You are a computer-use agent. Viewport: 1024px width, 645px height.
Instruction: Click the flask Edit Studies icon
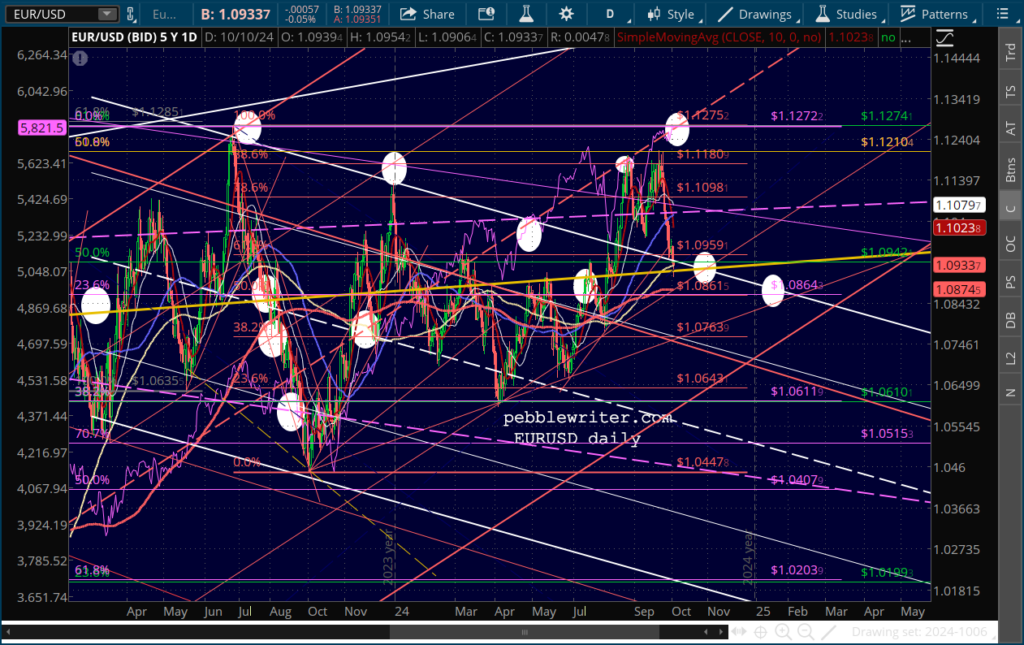click(x=526, y=14)
